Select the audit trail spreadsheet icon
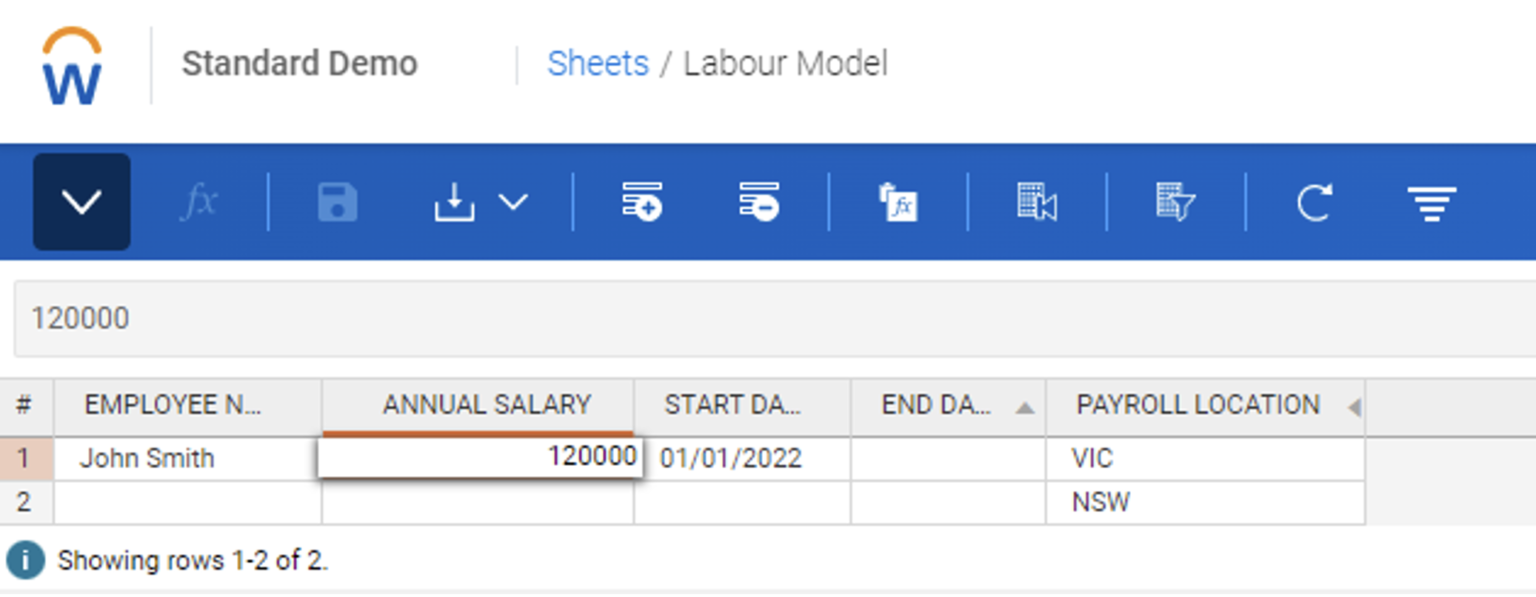 point(1035,200)
